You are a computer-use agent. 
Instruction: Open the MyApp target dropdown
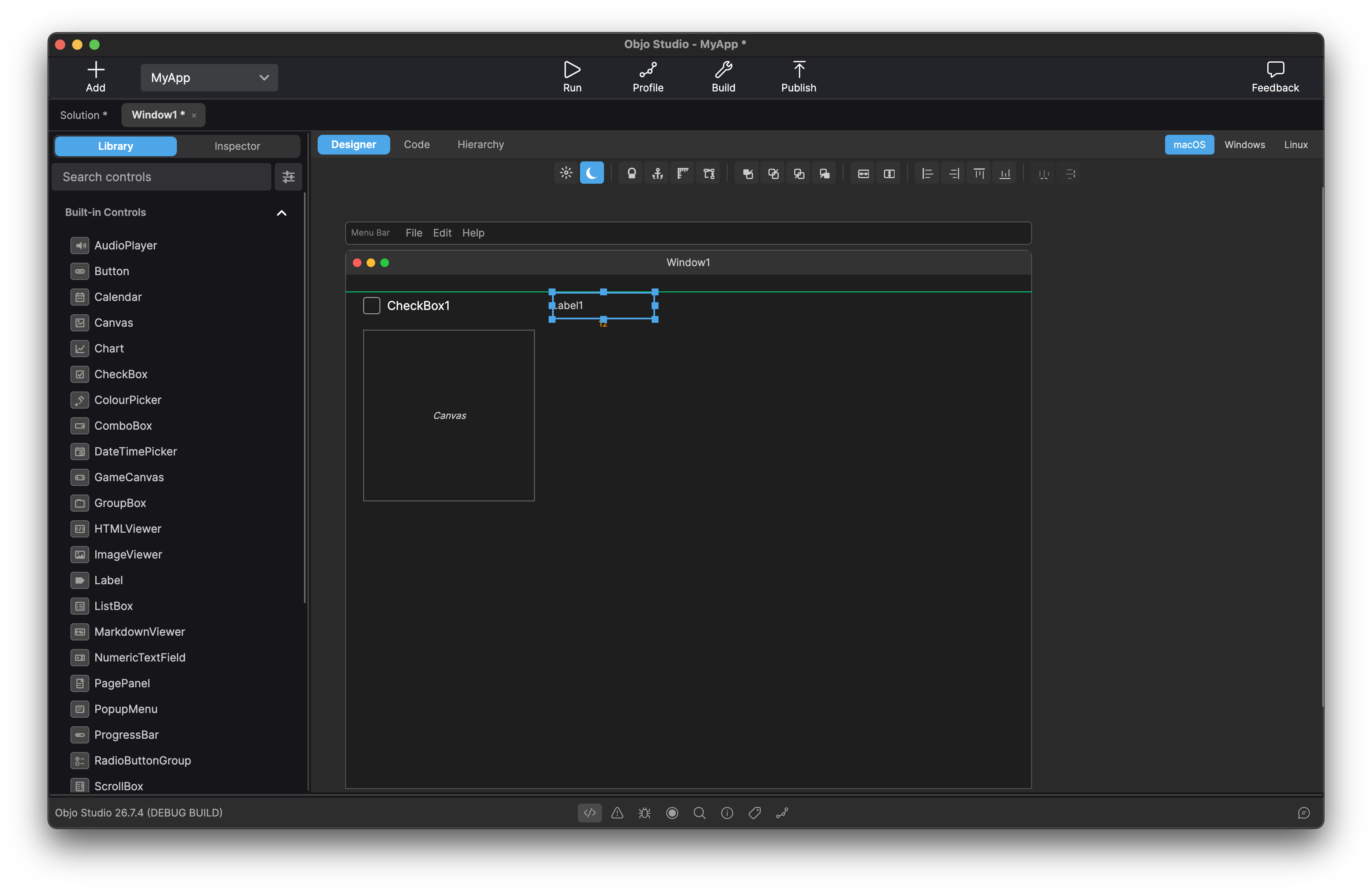click(x=209, y=78)
